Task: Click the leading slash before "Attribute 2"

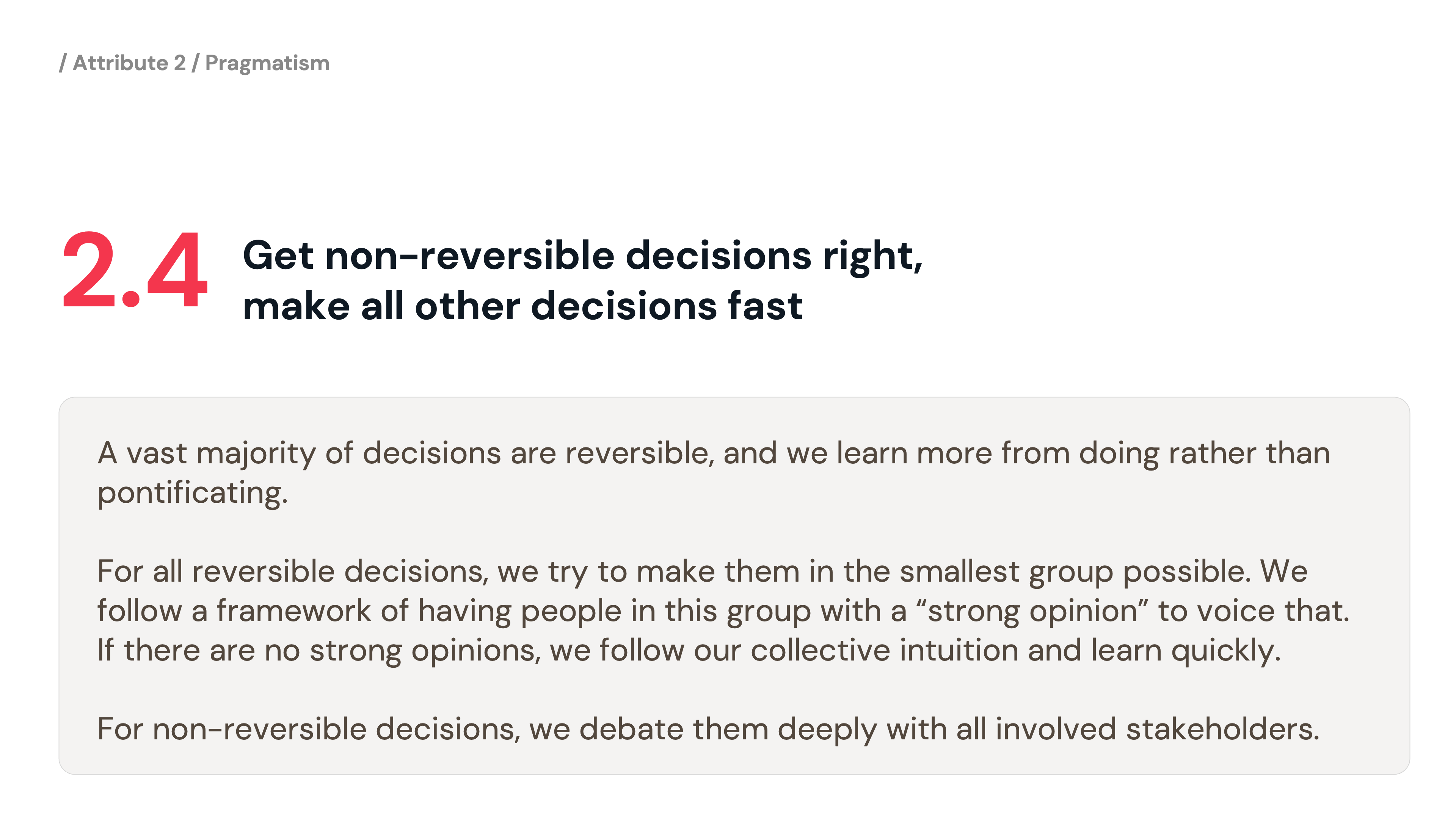Action: [x=63, y=63]
